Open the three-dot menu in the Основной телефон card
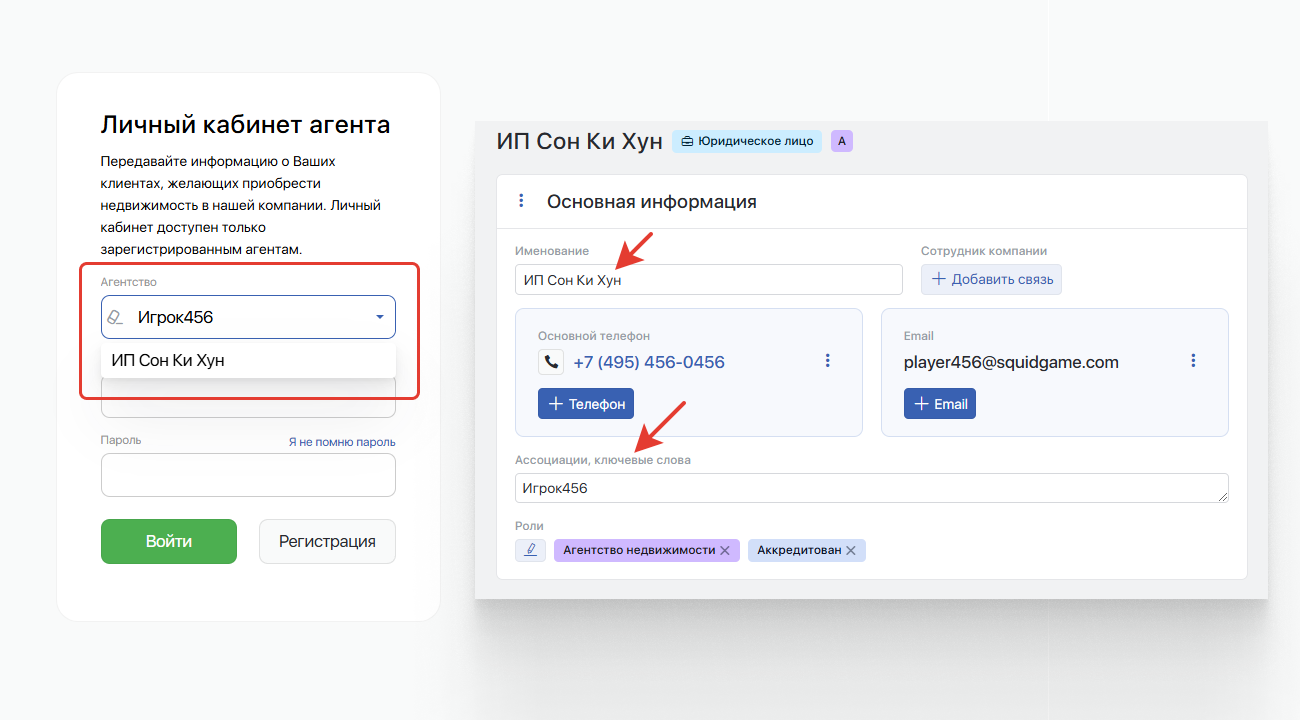This screenshot has width=1300, height=720. pos(827,361)
